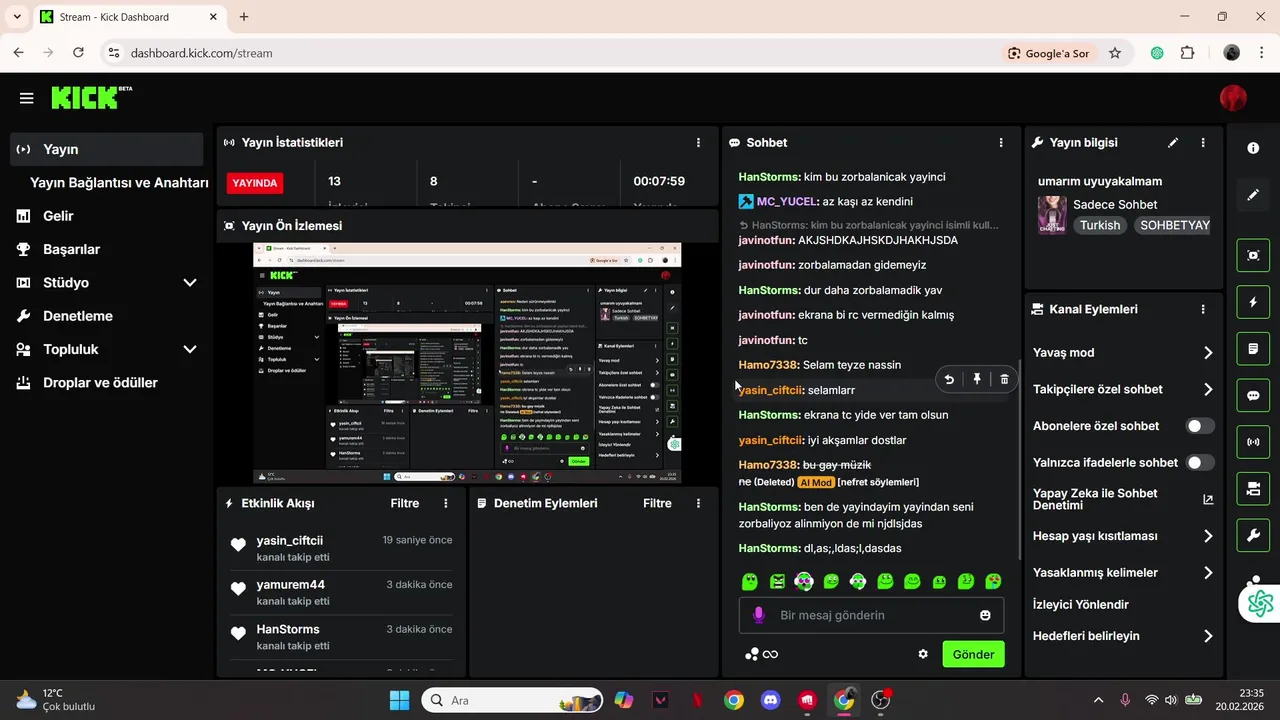
Task: Edit stream info with pencil icon in Yayın bilgisi
Action: tap(1173, 143)
